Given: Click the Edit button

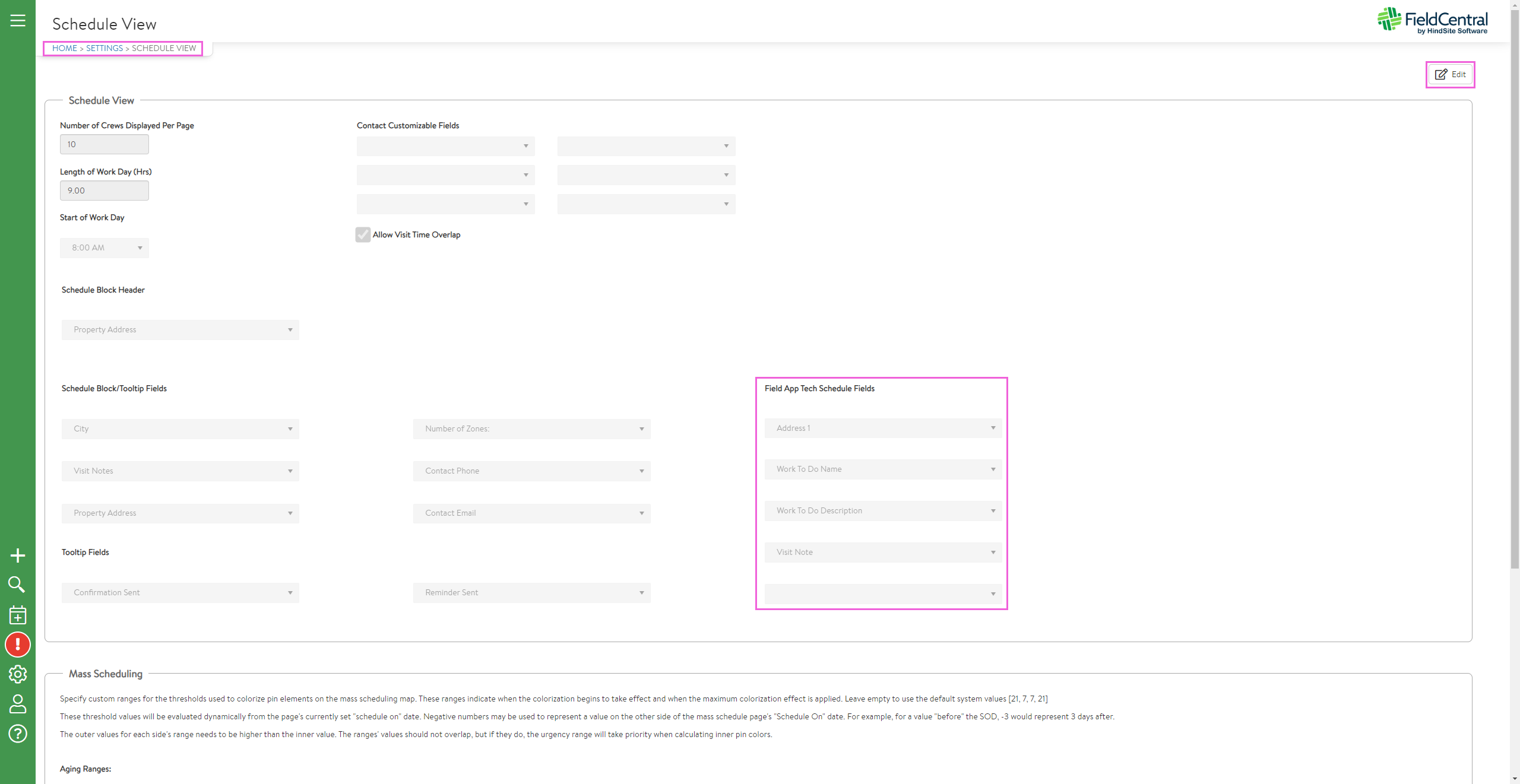Looking at the screenshot, I should click(1450, 74).
